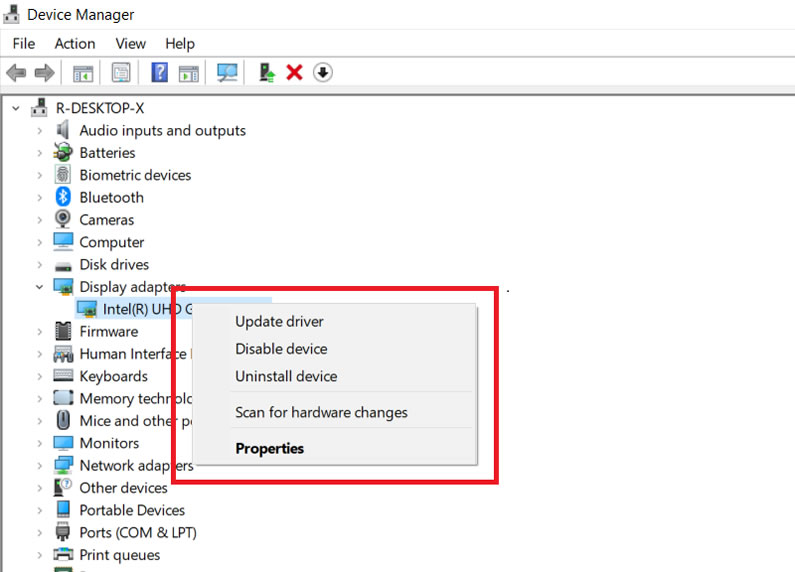This screenshot has height=572, width=795.
Task: Click Scan for hardware changes monitor icon
Action: (227, 73)
